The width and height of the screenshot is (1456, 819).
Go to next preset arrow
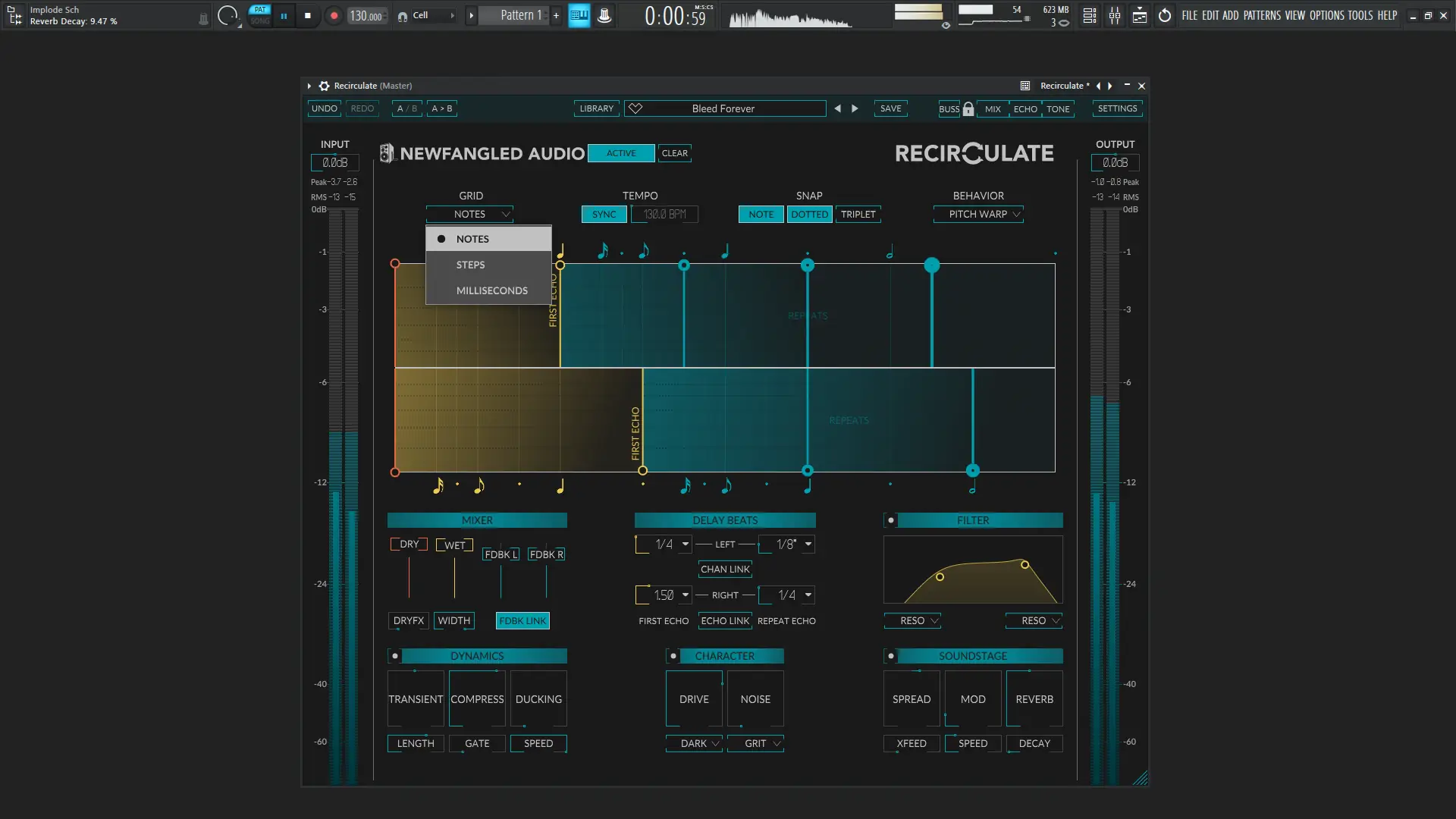pyautogui.click(x=855, y=108)
